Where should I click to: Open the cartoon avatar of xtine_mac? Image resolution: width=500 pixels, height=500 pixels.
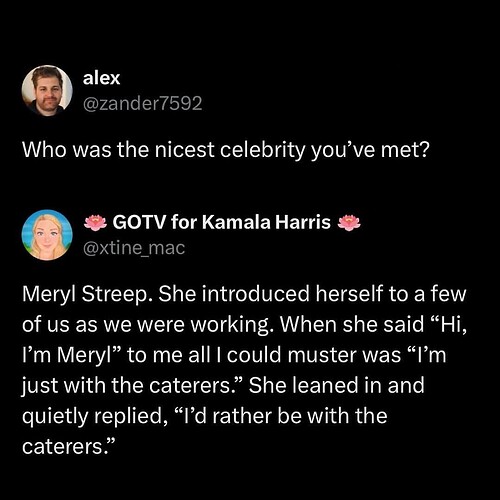point(47,235)
